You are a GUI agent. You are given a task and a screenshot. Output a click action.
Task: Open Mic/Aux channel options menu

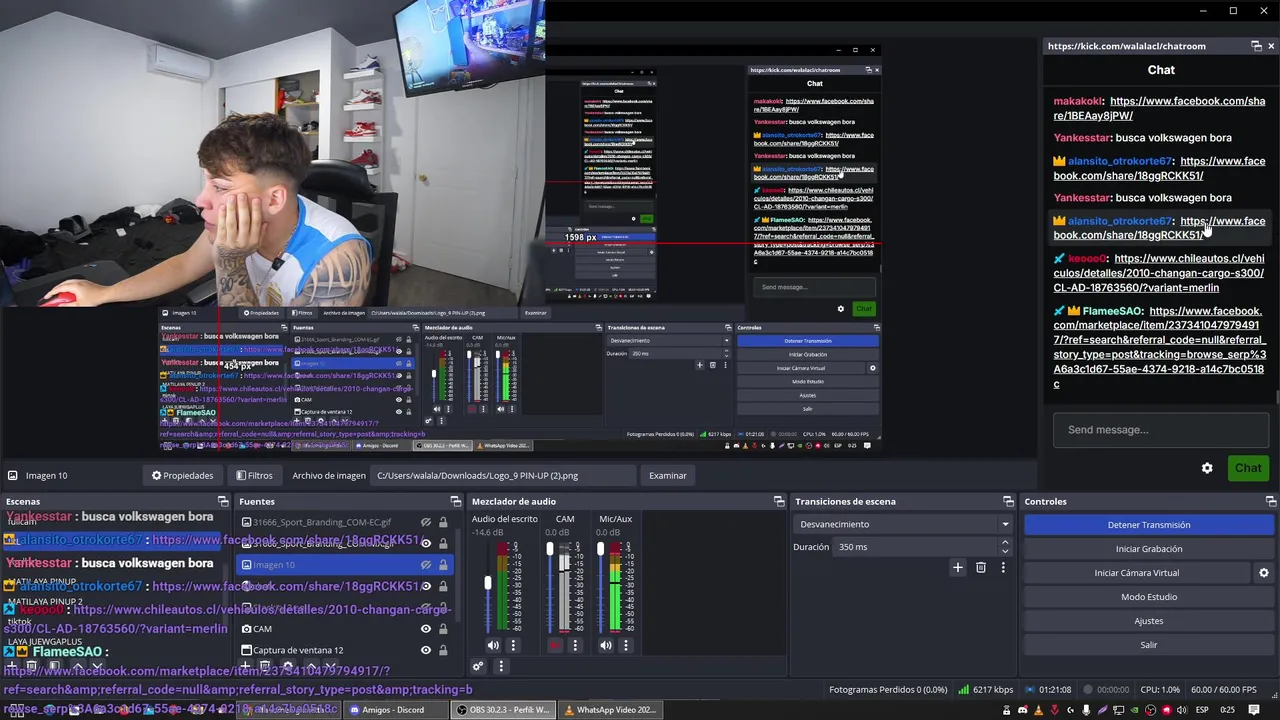tap(626, 646)
